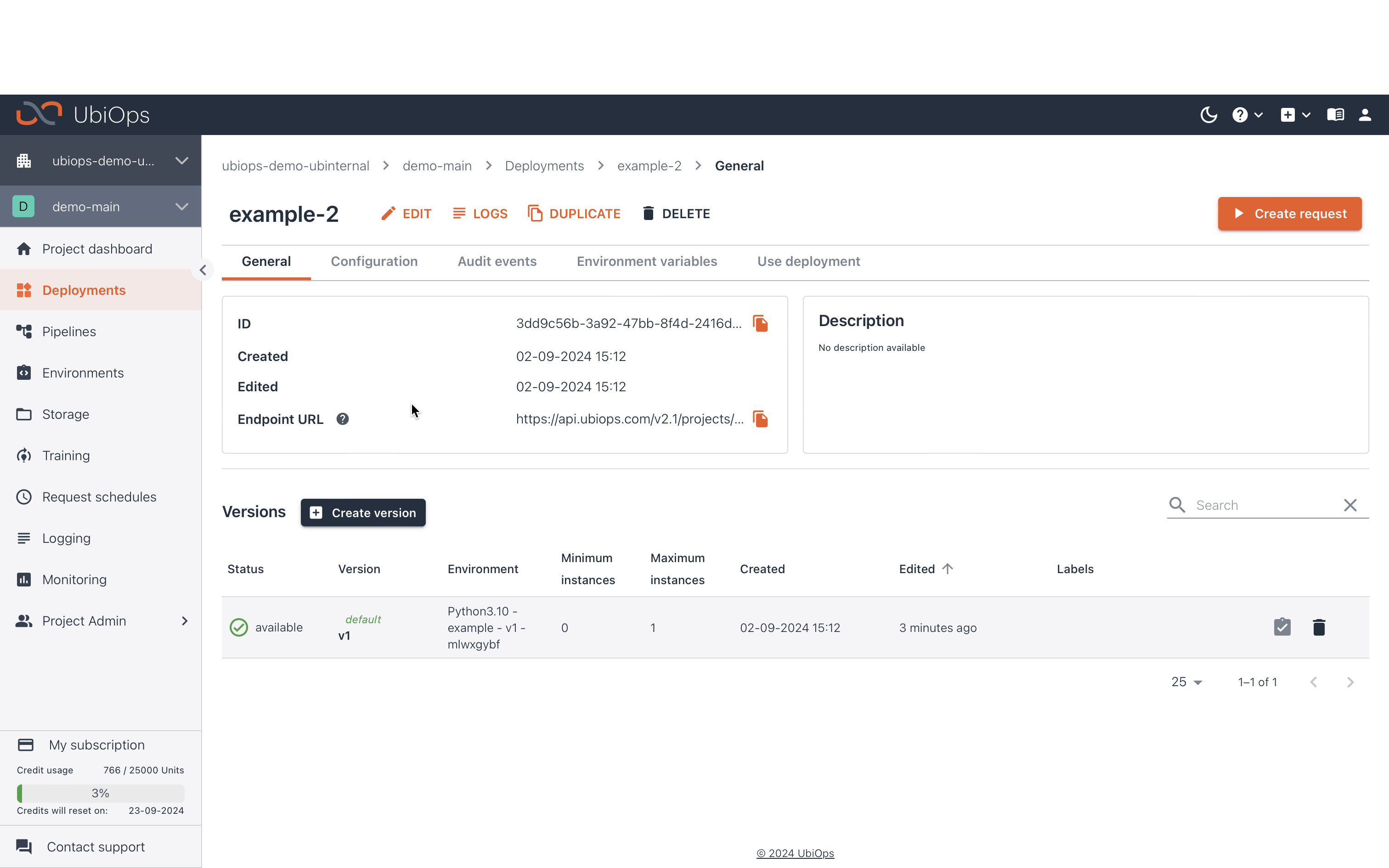1389x868 pixels.
Task: Switch to the Configuration tab
Action: (x=373, y=261)
